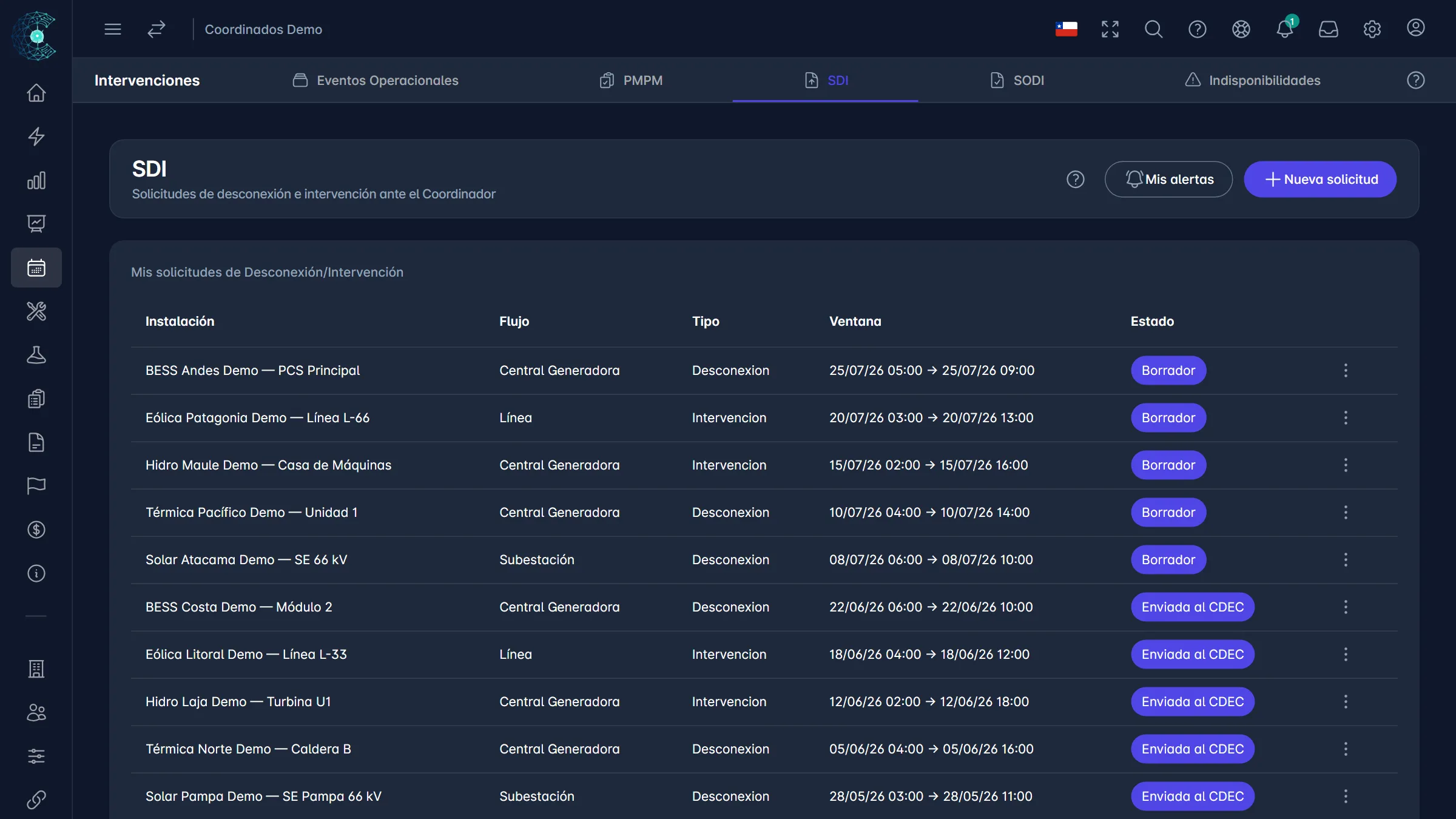The image size is (1456, 819).
Task: Select the tools wrench sidebar icon
Action: pos(36,311)
